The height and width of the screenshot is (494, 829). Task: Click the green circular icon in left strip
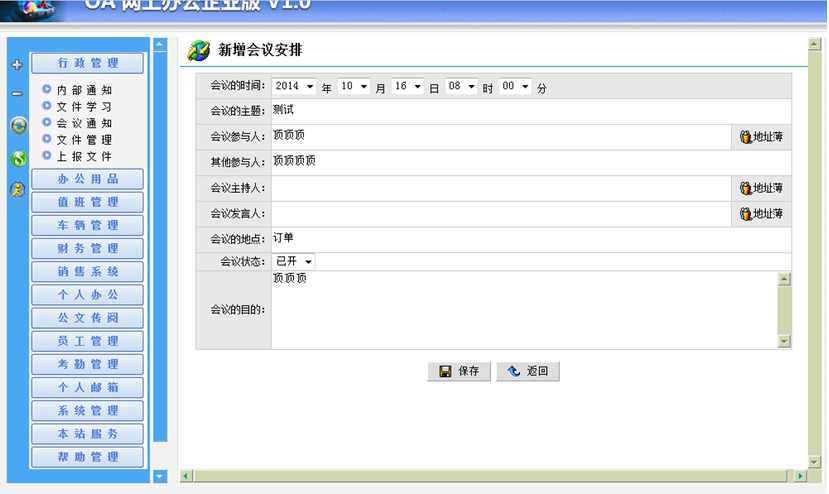17,158
